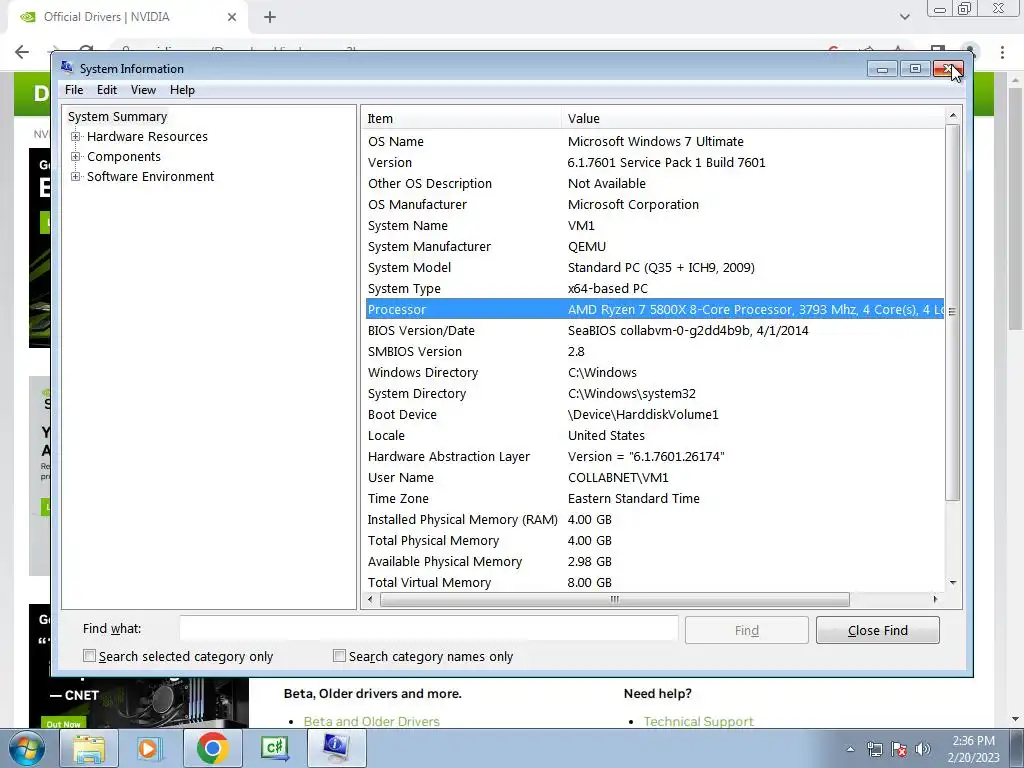Select the User Name row

[654, 477]
